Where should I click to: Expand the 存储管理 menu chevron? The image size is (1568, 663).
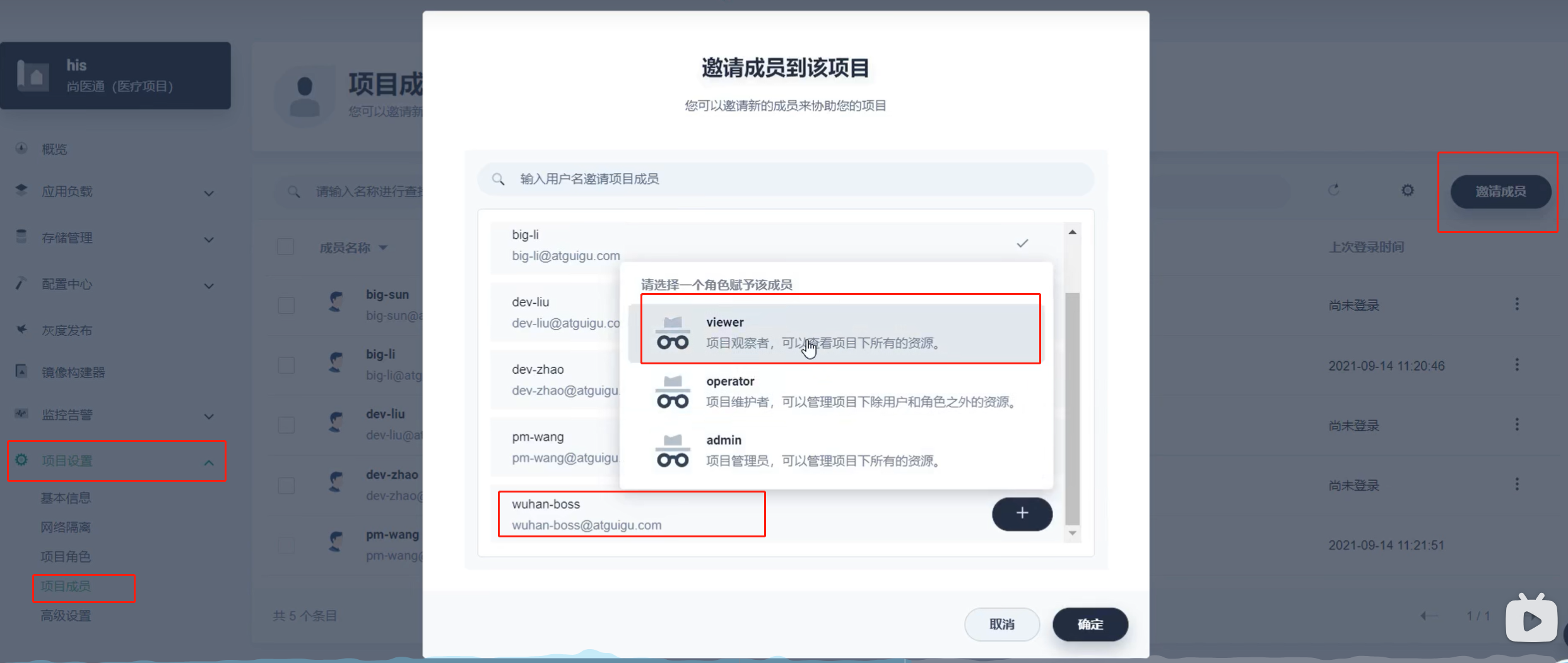click(x=209, y=239)
